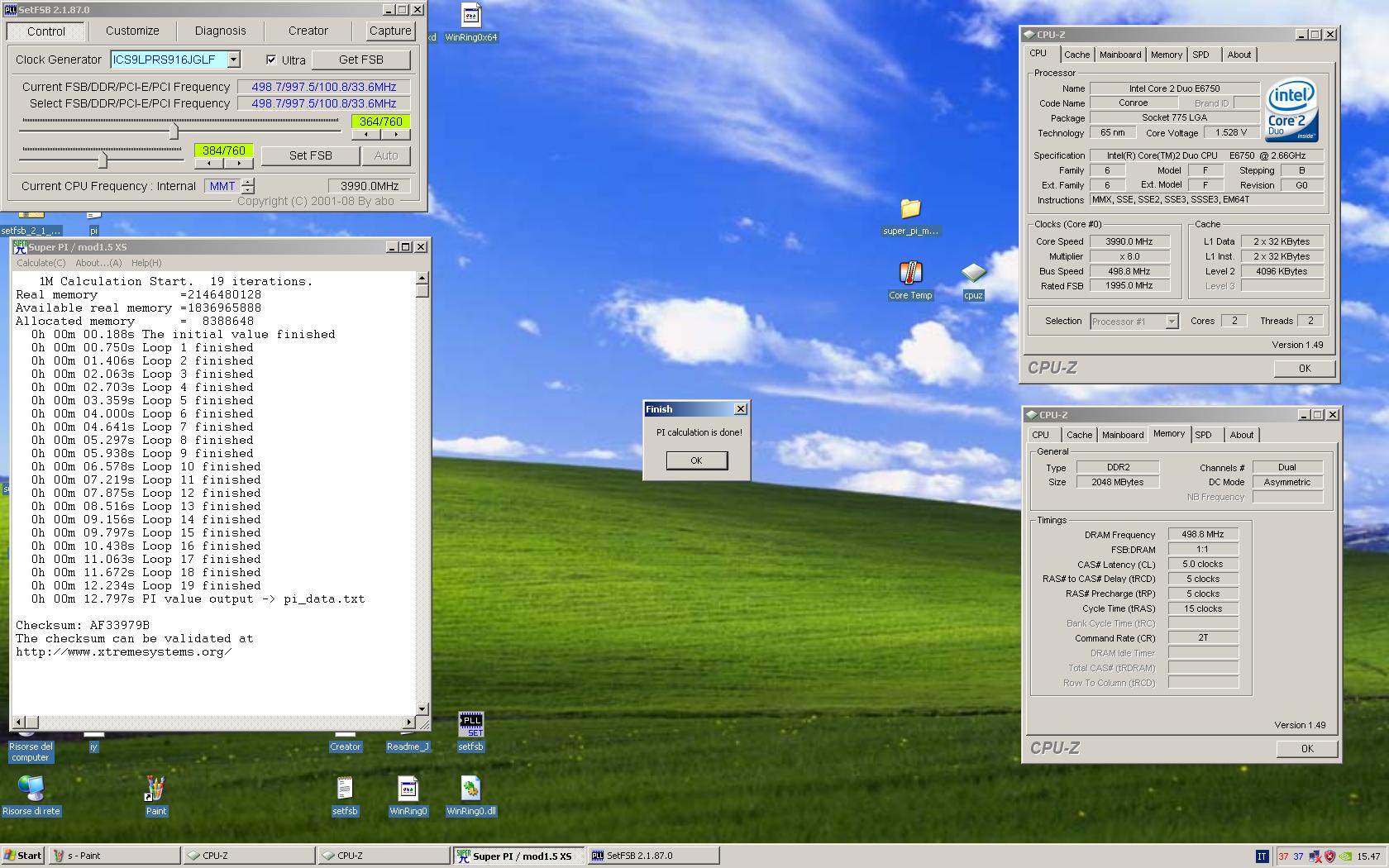Switch to the Customize tab in SetFSB
Screen dimensions: 1389x868
[x=132, y=31]
